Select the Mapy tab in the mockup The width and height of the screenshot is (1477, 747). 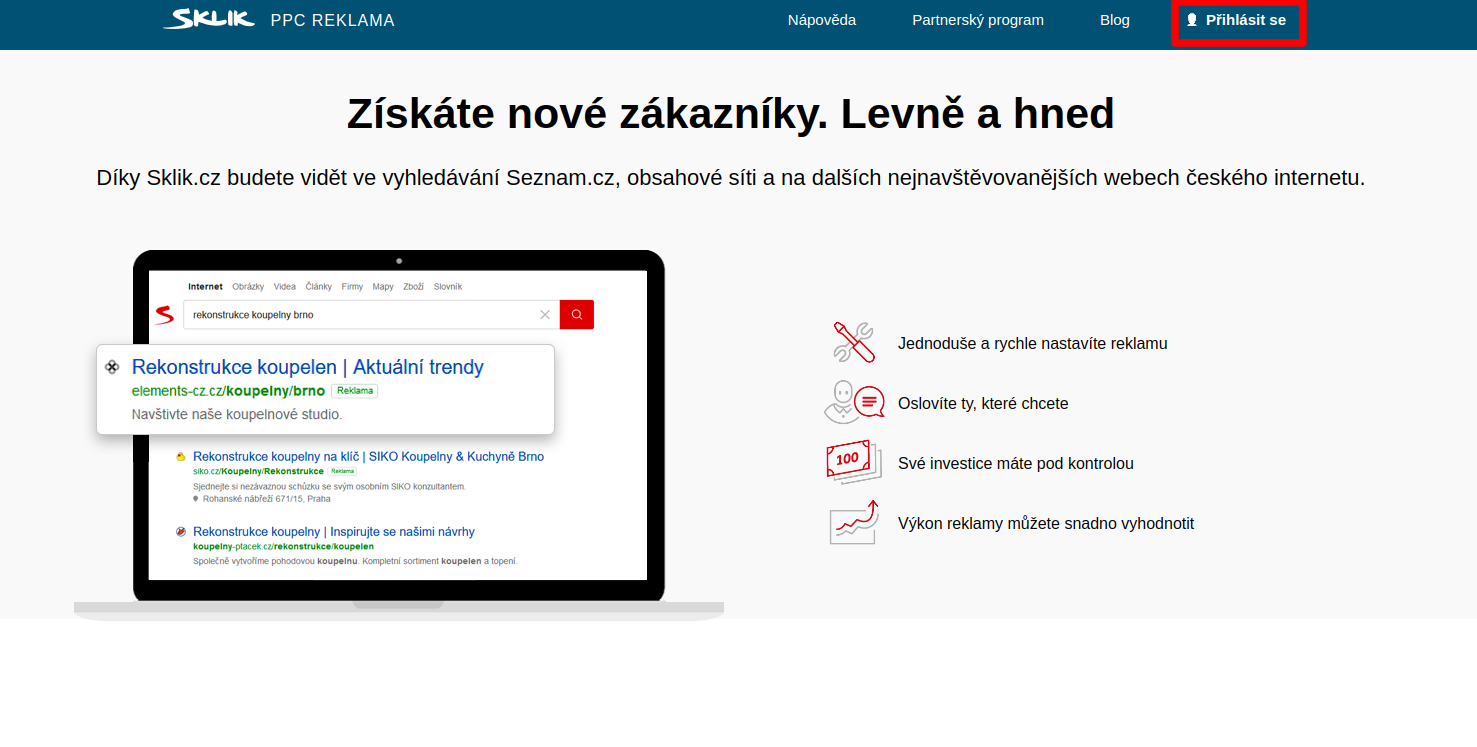pyautogui.click(x=383, y=287)
